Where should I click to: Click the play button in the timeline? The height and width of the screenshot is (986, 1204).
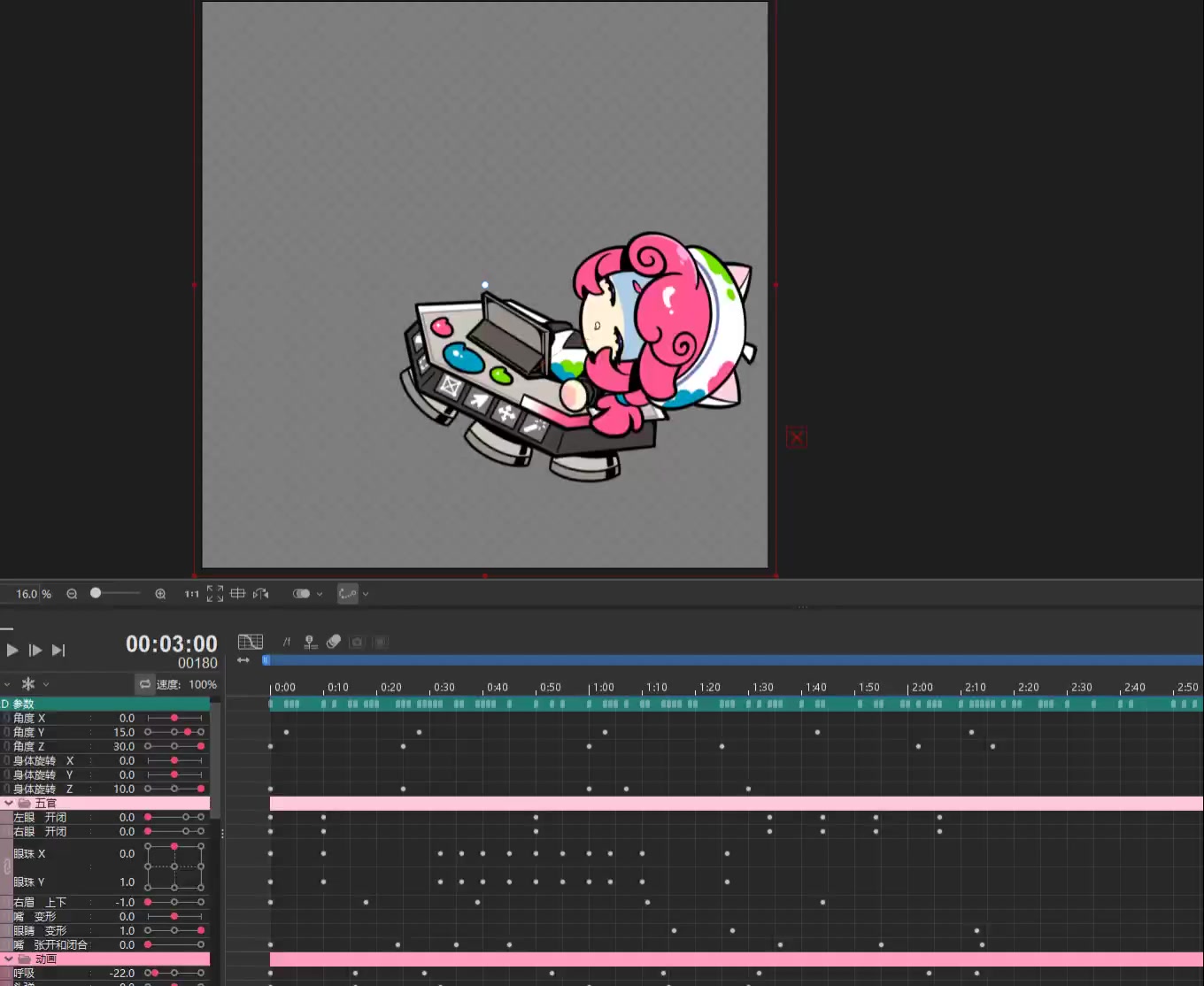click(x=12, y=650)
